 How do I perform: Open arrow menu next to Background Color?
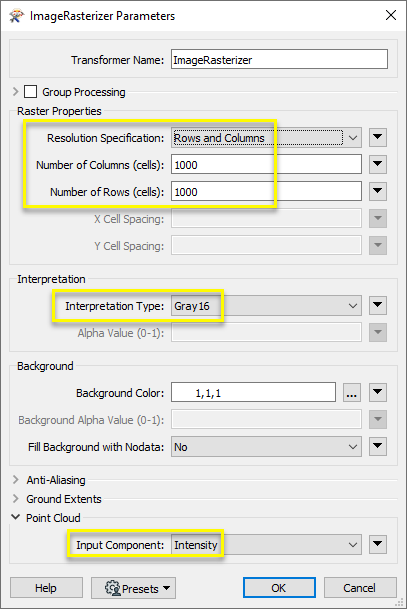click(377, 393)
